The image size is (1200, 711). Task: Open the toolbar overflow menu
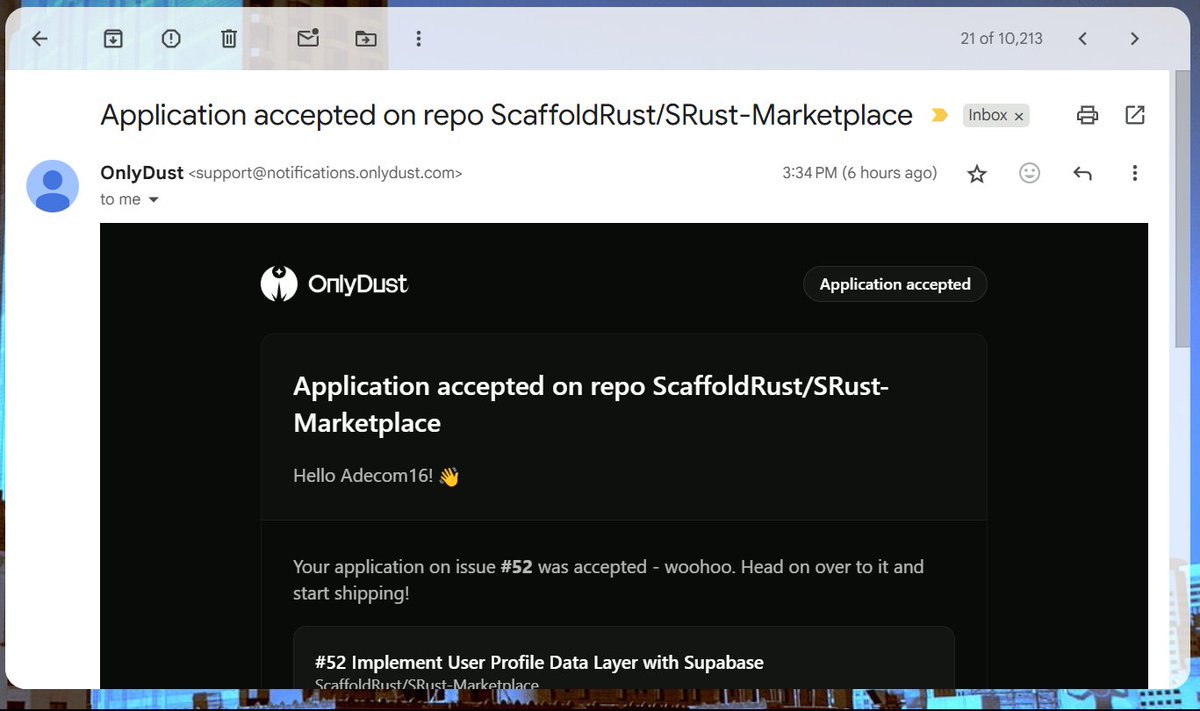418,38
